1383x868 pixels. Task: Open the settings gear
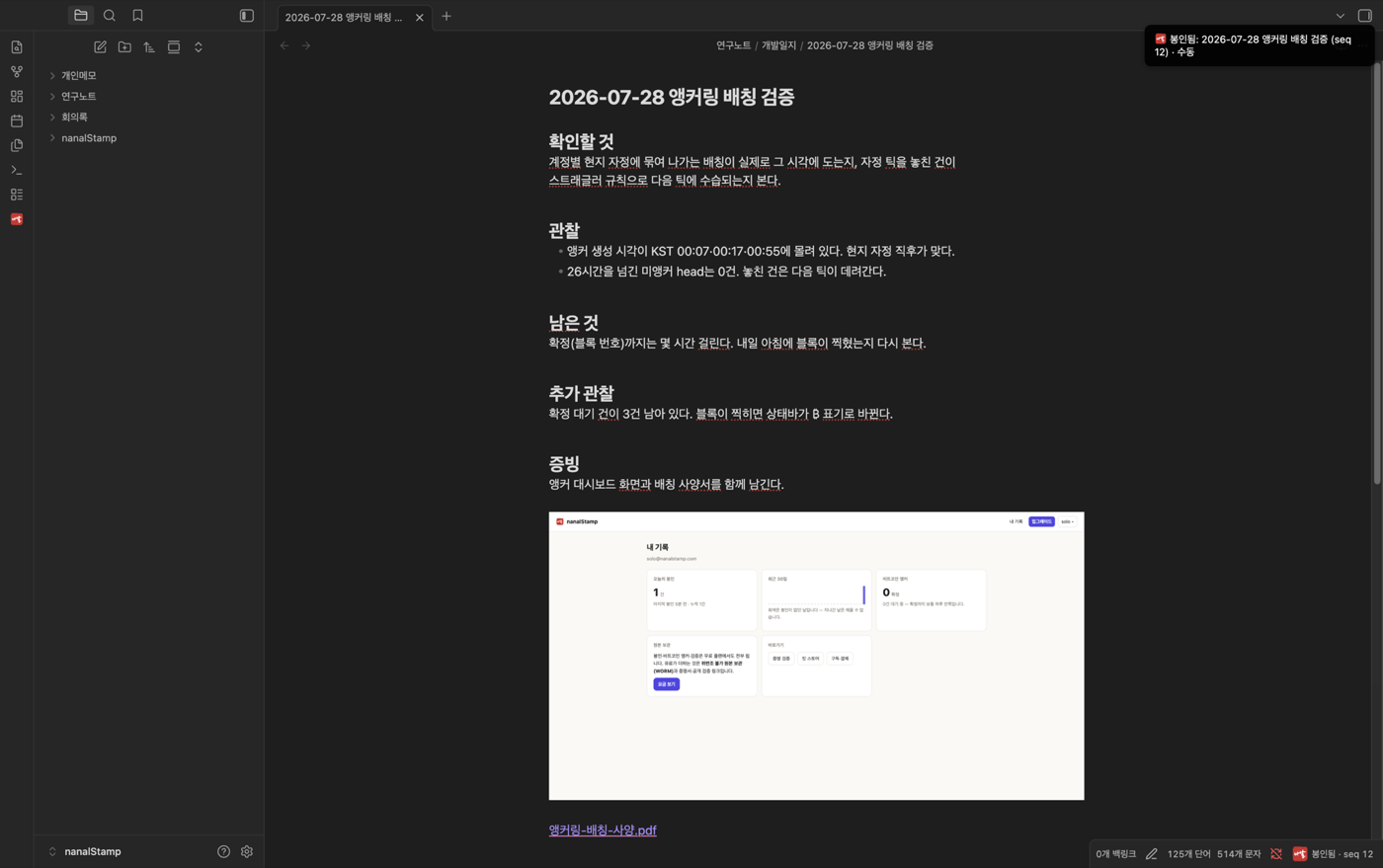247,851
